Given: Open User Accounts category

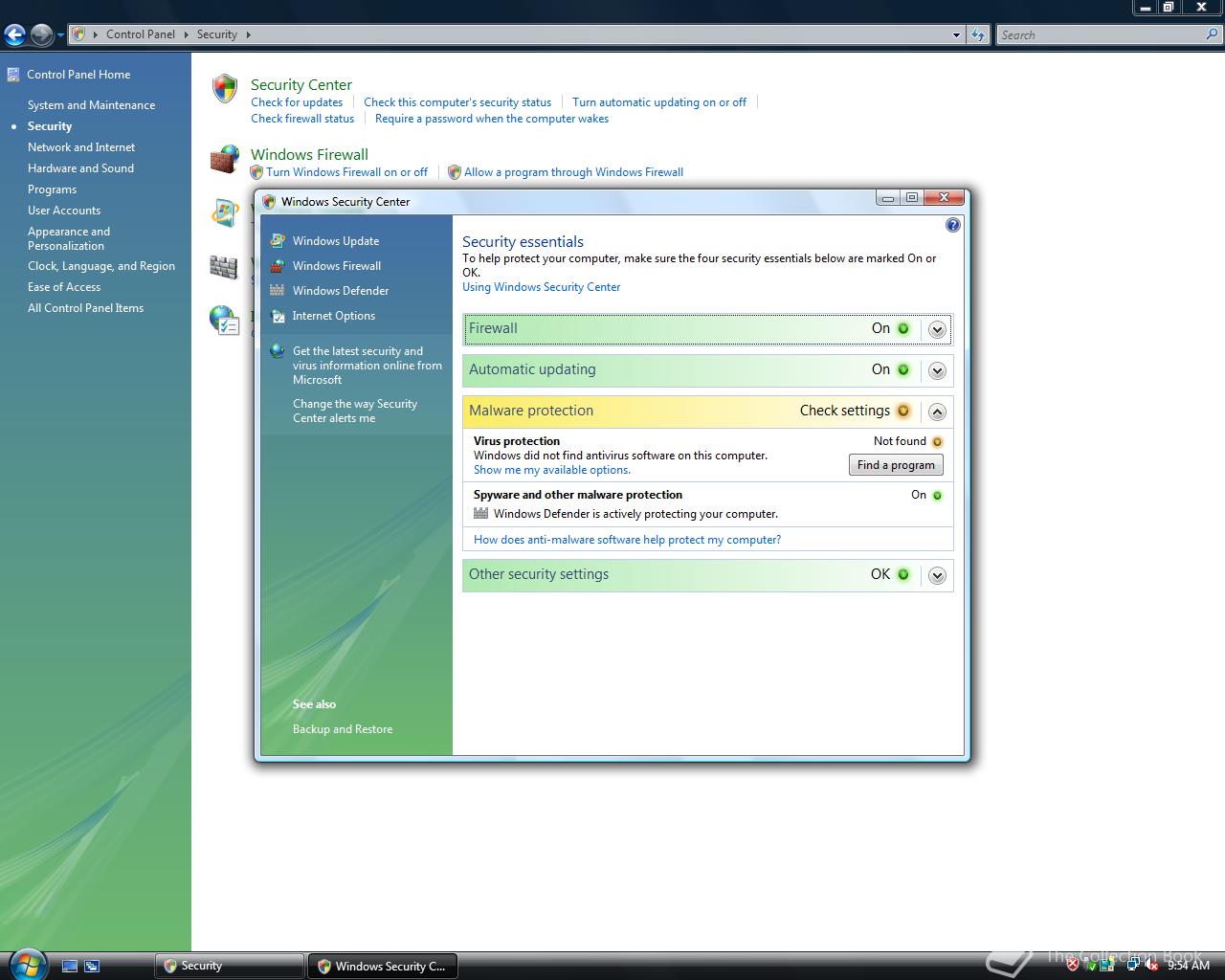Looking at the screenshot, I should (x=64, y=211).
